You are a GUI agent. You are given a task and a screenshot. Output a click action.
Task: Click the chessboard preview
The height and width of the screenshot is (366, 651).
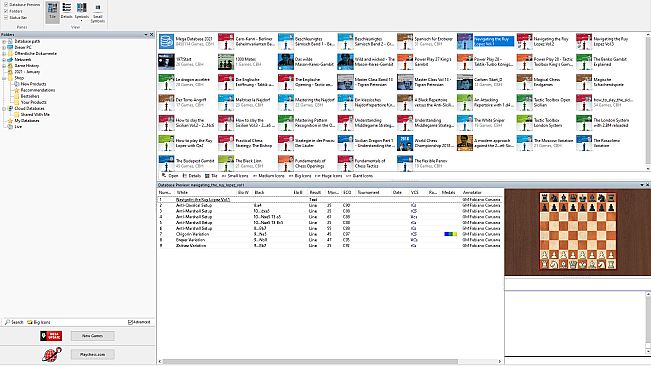[x=578, y=231]
